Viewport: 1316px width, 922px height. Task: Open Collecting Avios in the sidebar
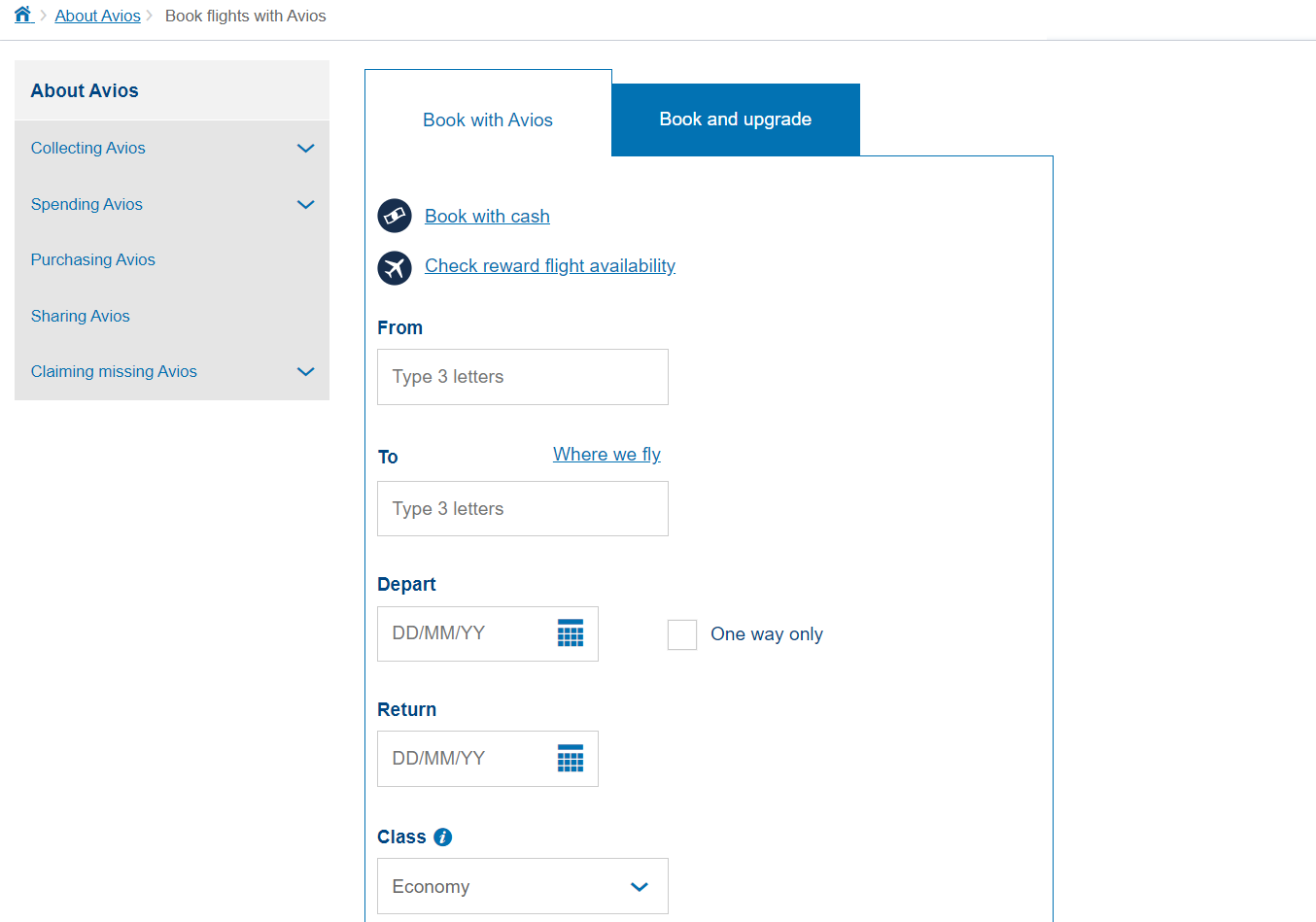[x=88, y=148]
